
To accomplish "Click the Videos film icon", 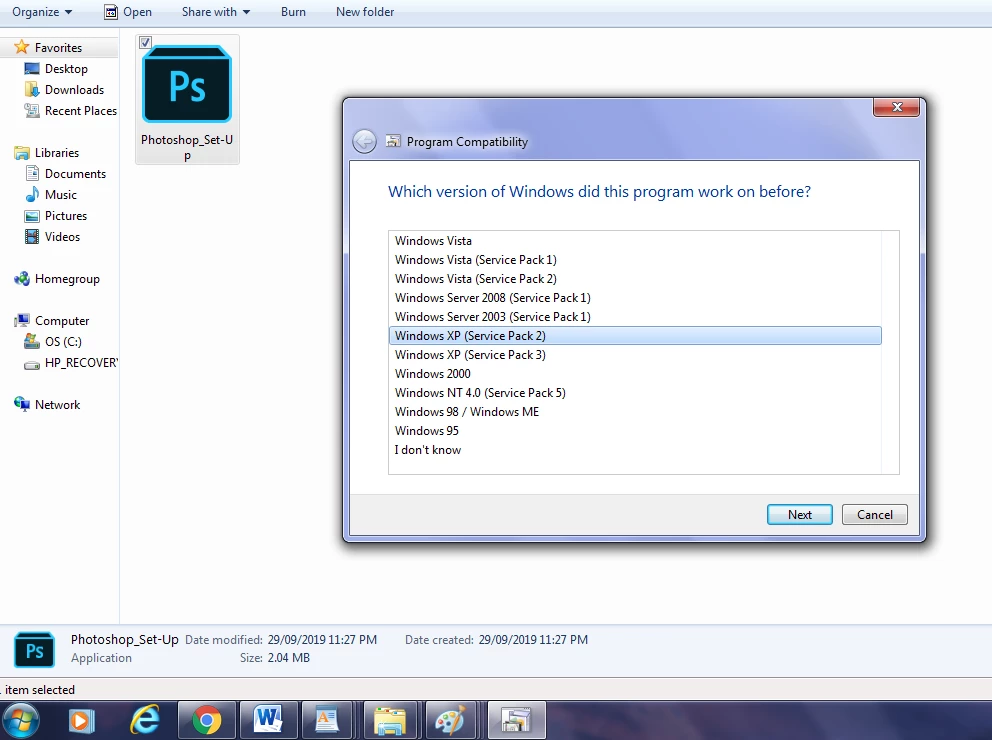I will [x=32, y=237].
